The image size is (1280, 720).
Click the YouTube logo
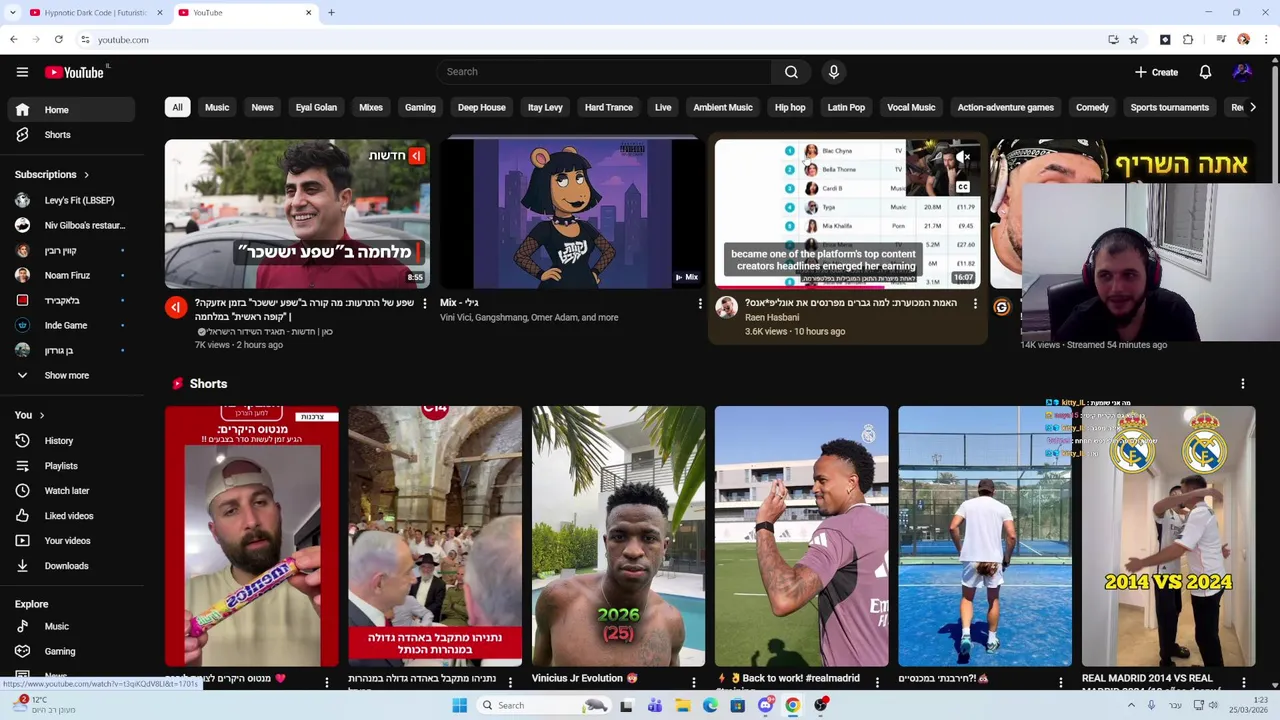75,72
